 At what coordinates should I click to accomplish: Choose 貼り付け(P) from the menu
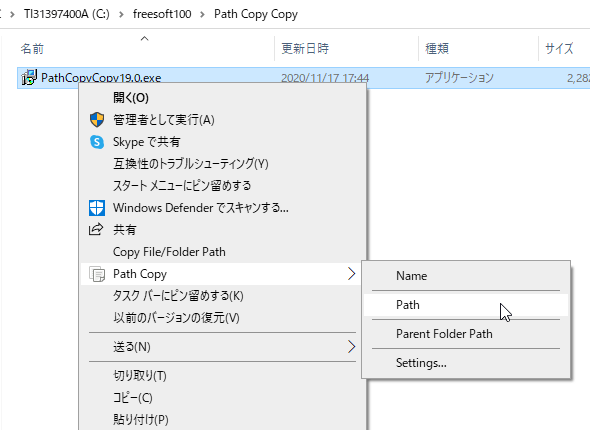click(x=223, y=419)
